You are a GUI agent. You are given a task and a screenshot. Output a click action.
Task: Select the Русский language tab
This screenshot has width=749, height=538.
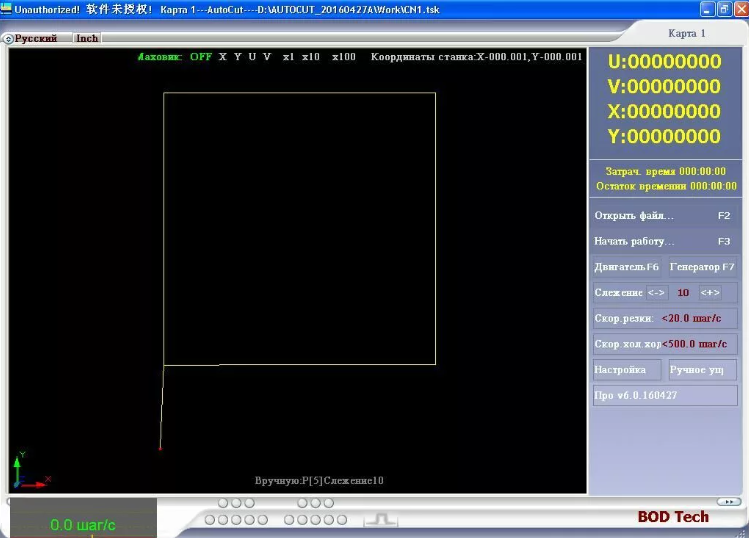click(x=36, y=39)
